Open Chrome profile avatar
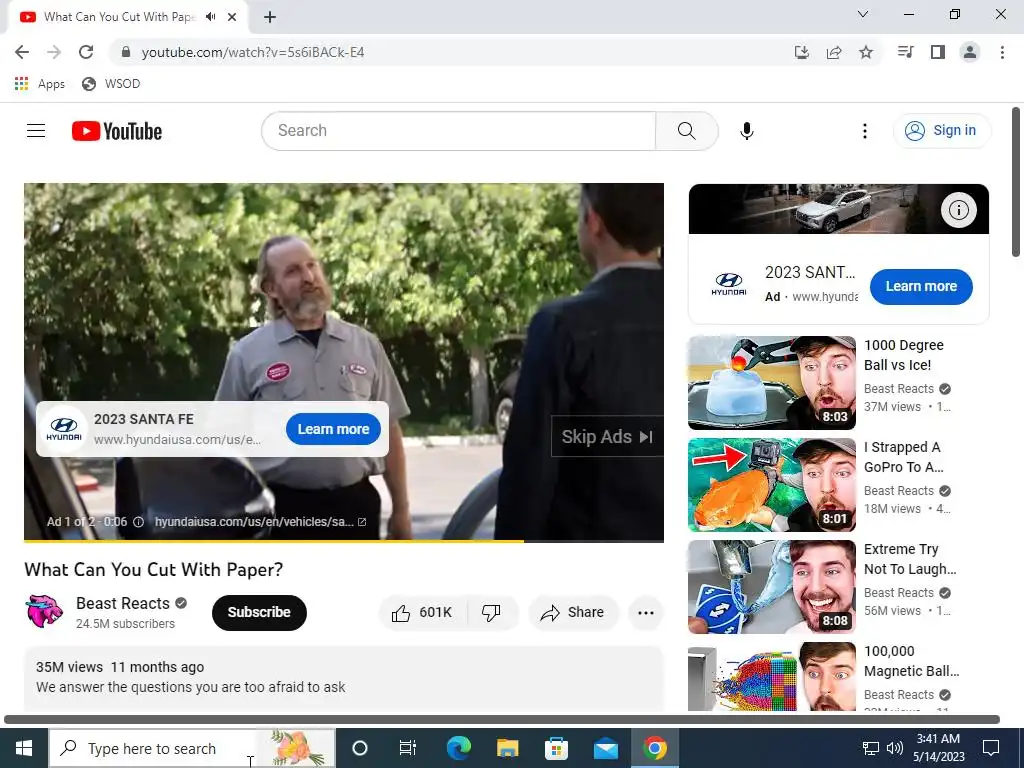Image resolution: width=1024 pixels, height=768 pixels. pyautogui.click(x=970, y=52)
